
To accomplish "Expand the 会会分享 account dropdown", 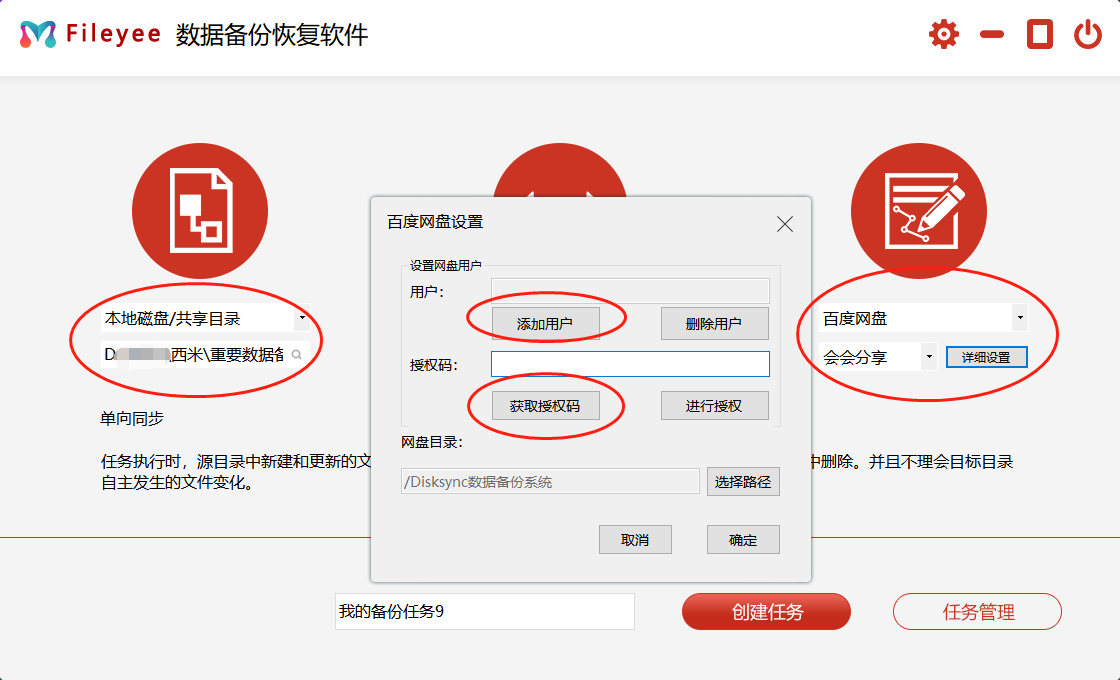I will [929, 357].
